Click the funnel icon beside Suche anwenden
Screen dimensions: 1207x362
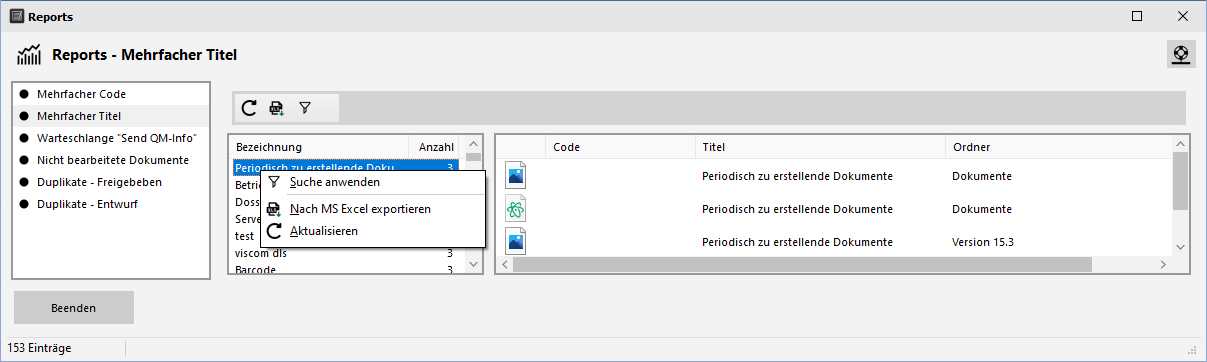pos(275,182)
